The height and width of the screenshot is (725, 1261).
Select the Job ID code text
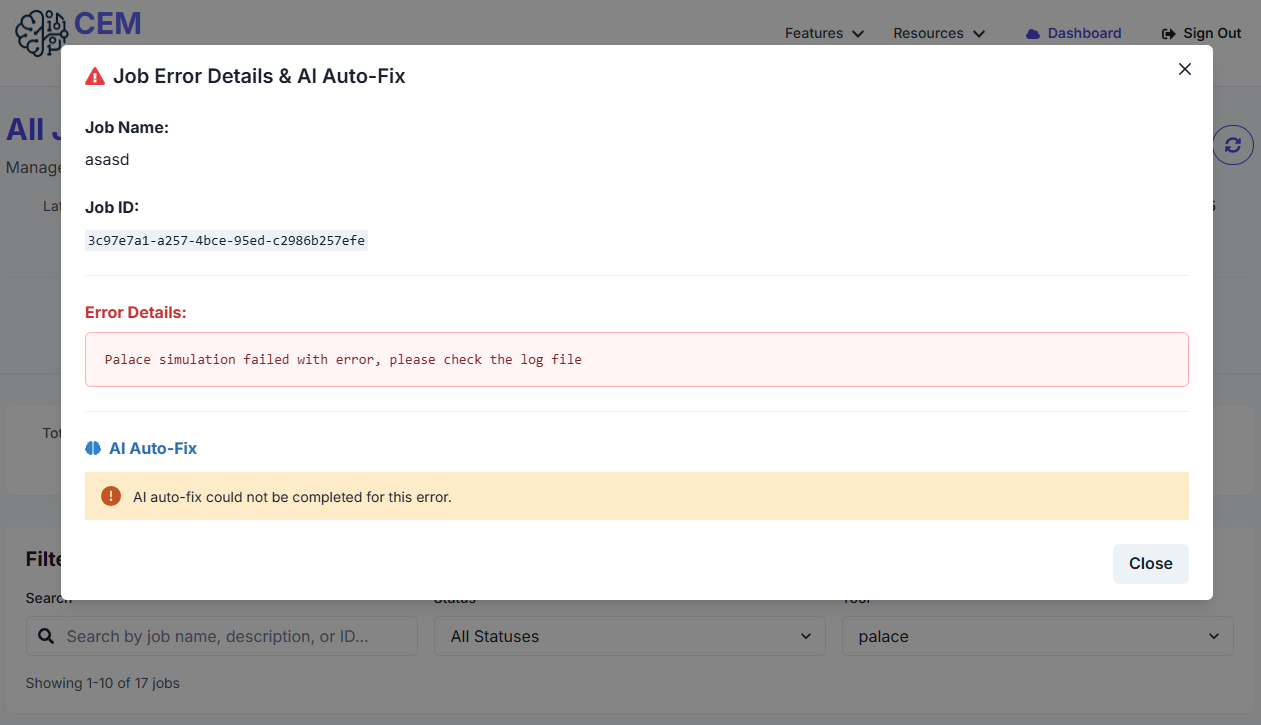point(226,241)
